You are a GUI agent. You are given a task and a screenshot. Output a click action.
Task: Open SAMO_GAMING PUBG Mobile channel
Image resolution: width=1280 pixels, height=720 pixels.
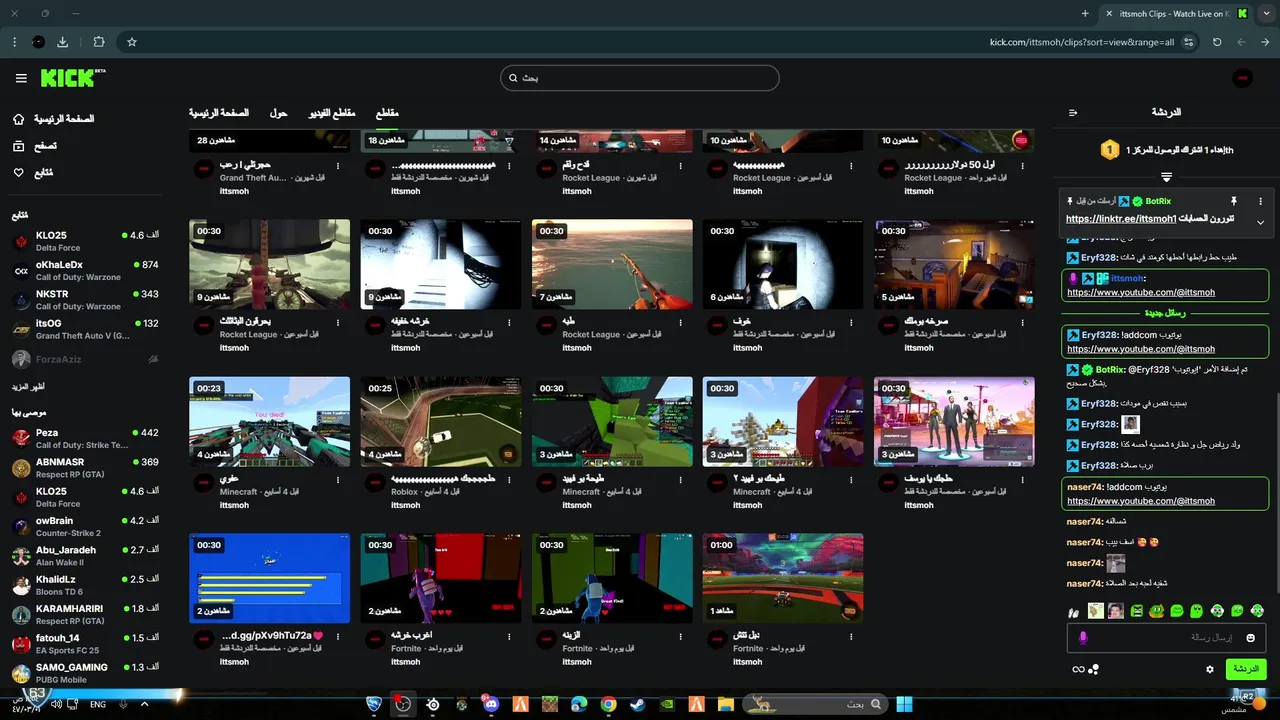click(85, 673)
